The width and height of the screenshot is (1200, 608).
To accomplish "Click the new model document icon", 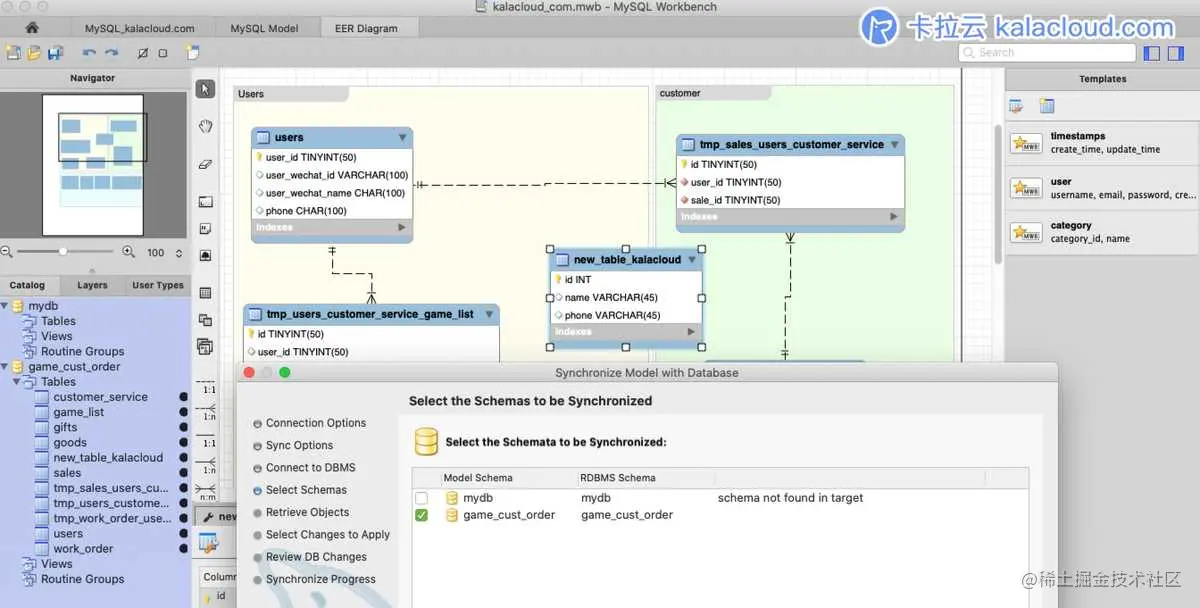I will click(14, 52).
